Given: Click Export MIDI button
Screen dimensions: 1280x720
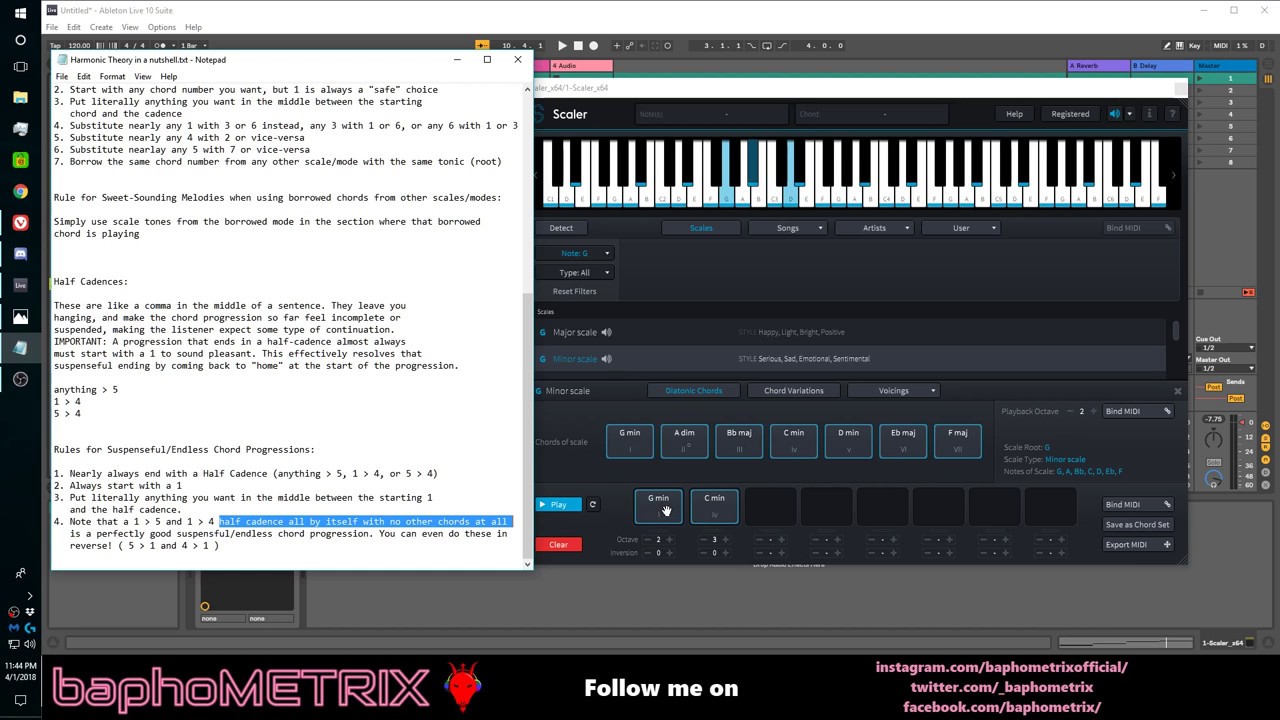Looking at the screenshot, I should pyautogui.click(x=1137, y=545).
